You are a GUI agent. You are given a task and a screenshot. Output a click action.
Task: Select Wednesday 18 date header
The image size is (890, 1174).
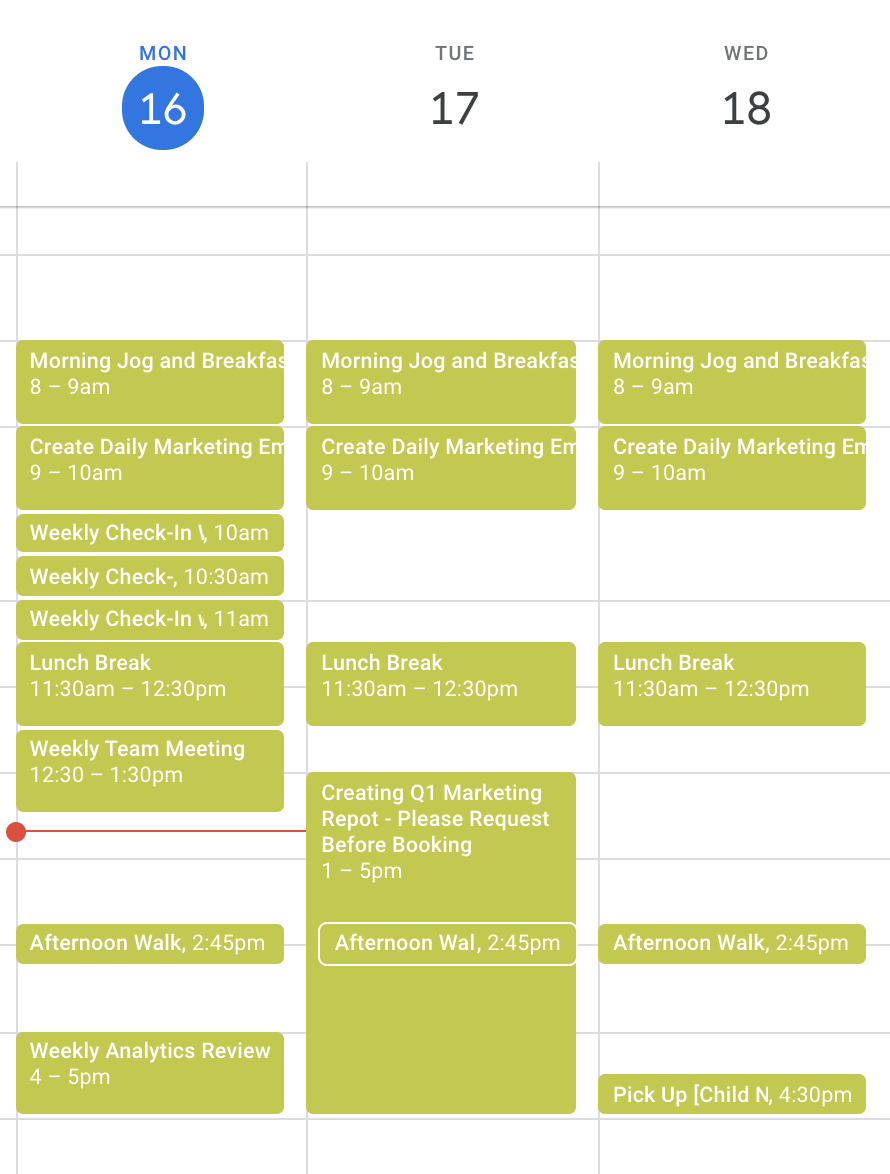(x=746, y=108)
